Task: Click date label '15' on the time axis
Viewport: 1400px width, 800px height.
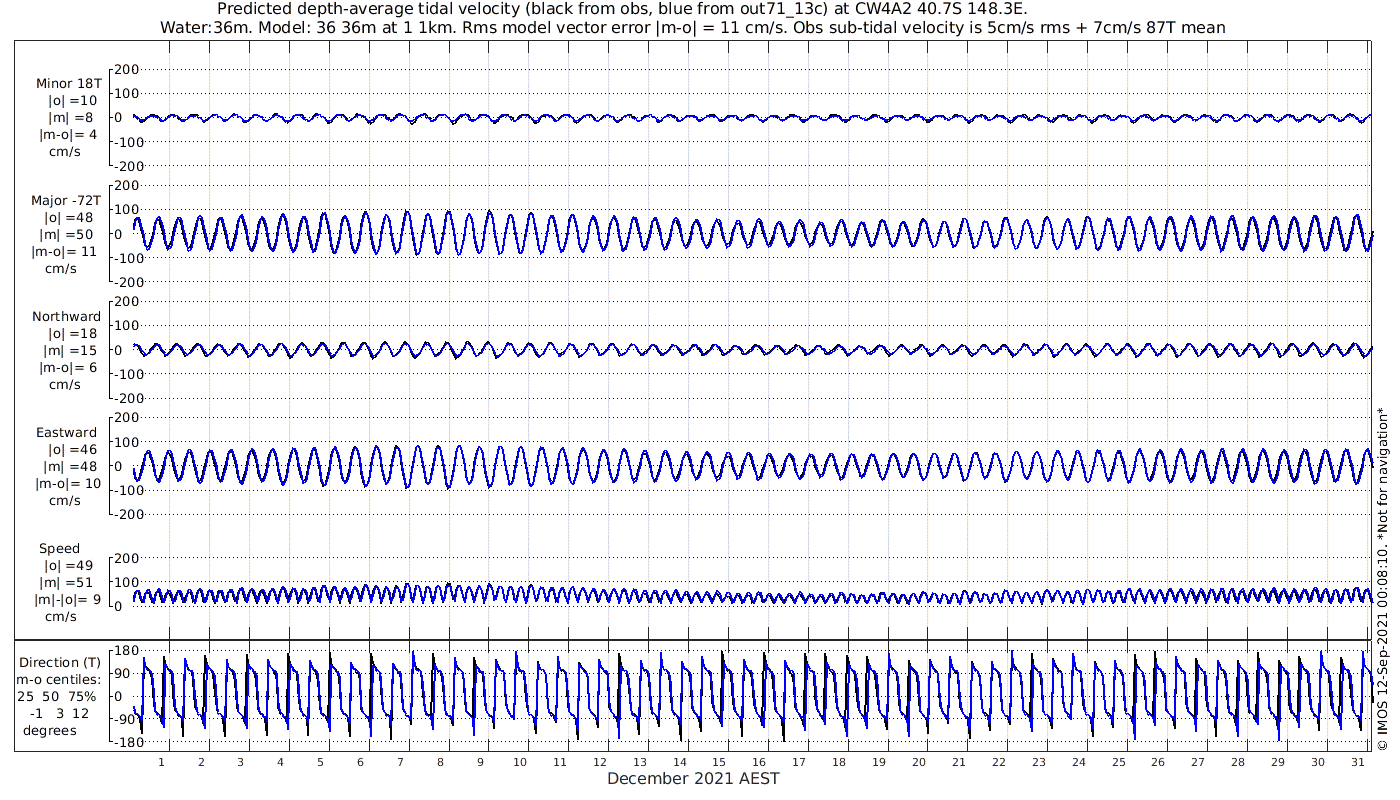Action: [x=719, y=762]
